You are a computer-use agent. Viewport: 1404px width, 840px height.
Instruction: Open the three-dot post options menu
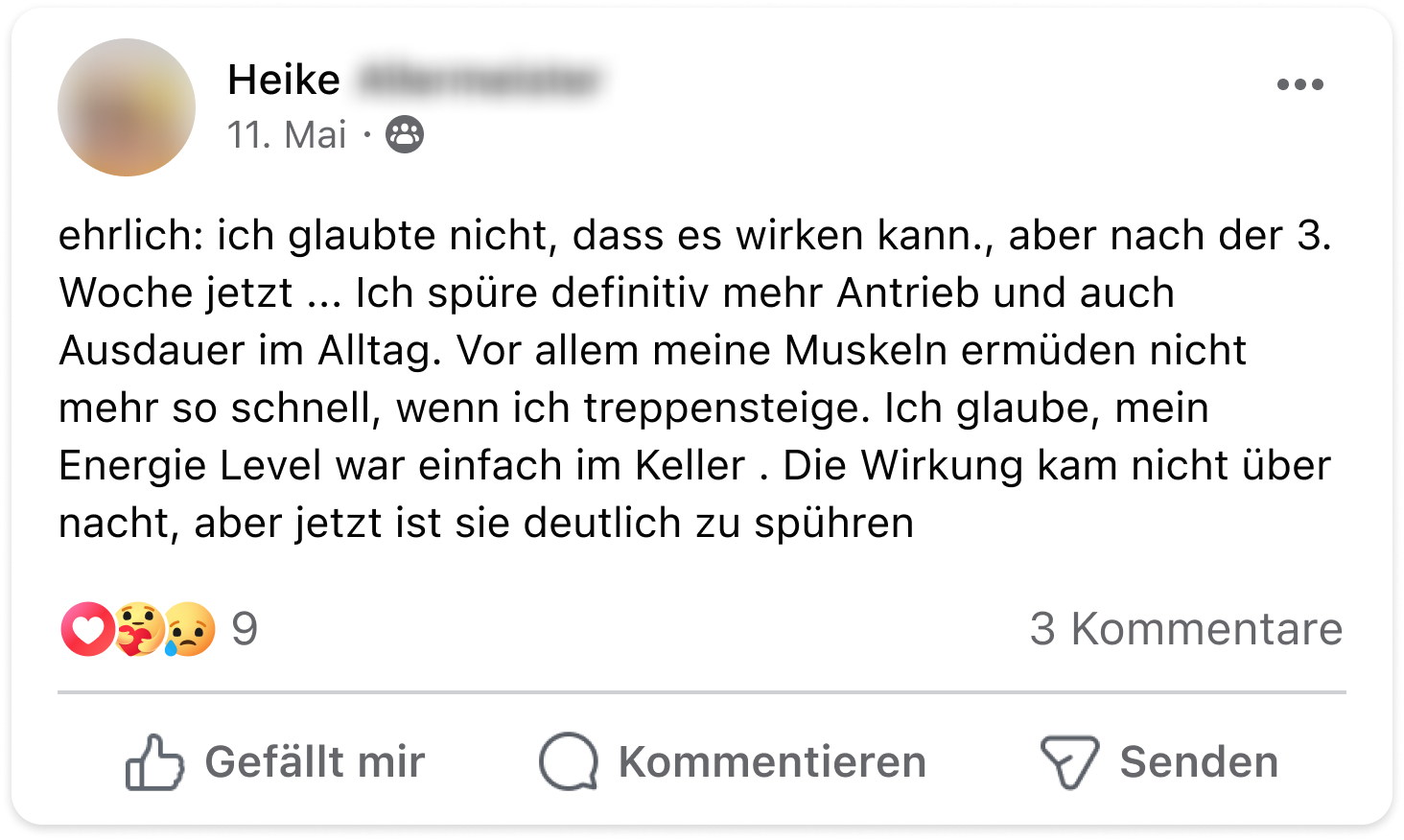[1299, 84]
